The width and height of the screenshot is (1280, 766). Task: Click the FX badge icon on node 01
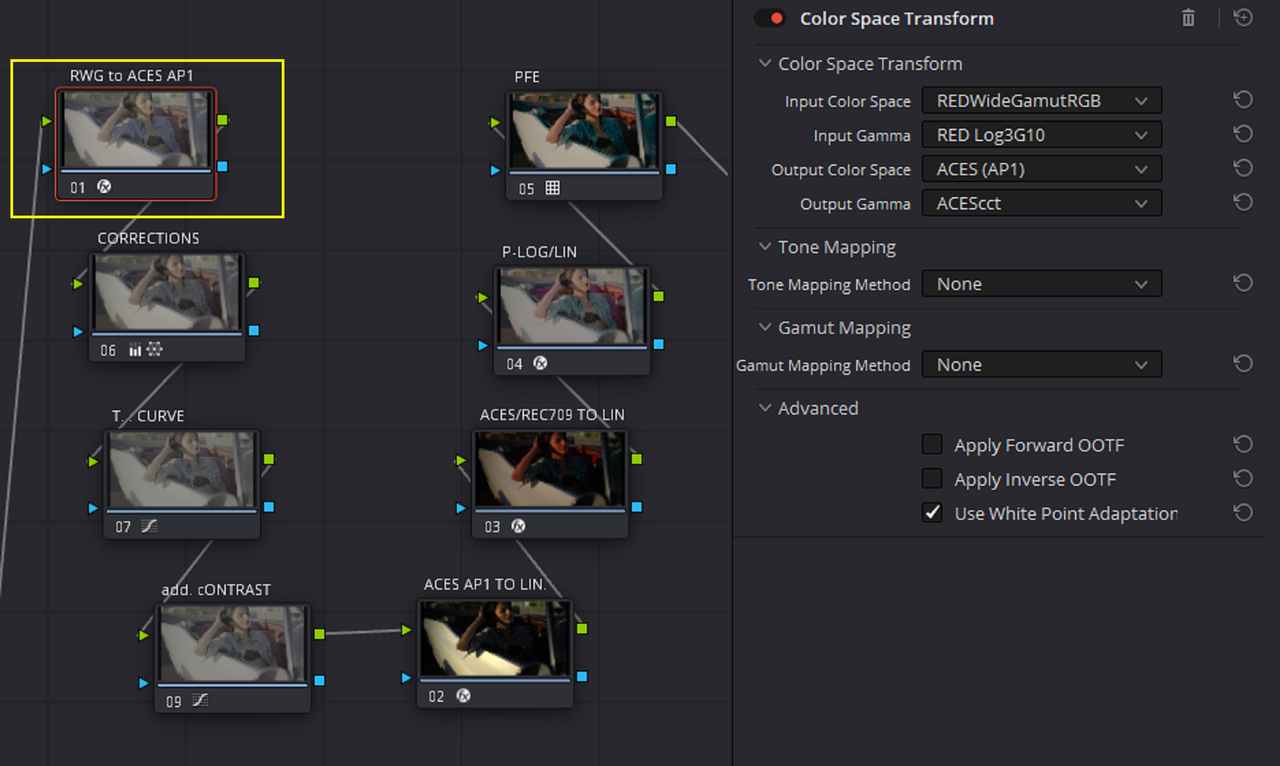tap(104, 186)
